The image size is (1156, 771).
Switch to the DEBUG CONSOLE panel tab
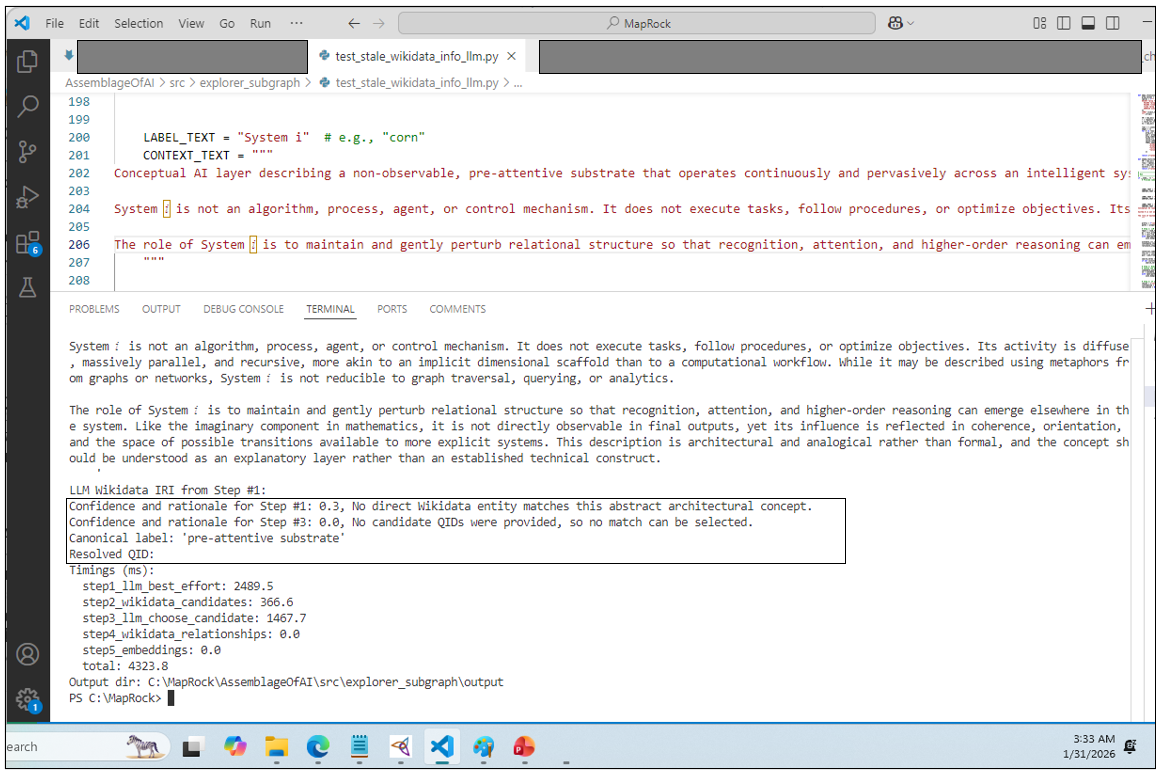pyautogui.click(x=243, y=309)
